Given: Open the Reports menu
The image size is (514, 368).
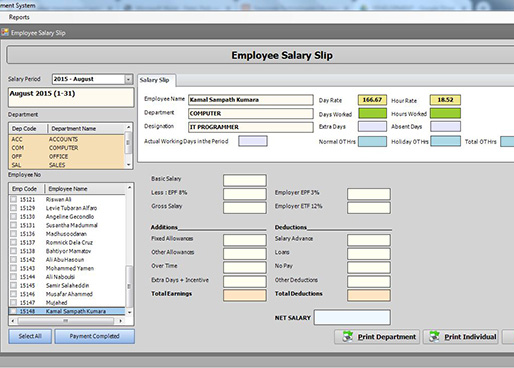Looking at the screenshot, I should tap(19, 17).
